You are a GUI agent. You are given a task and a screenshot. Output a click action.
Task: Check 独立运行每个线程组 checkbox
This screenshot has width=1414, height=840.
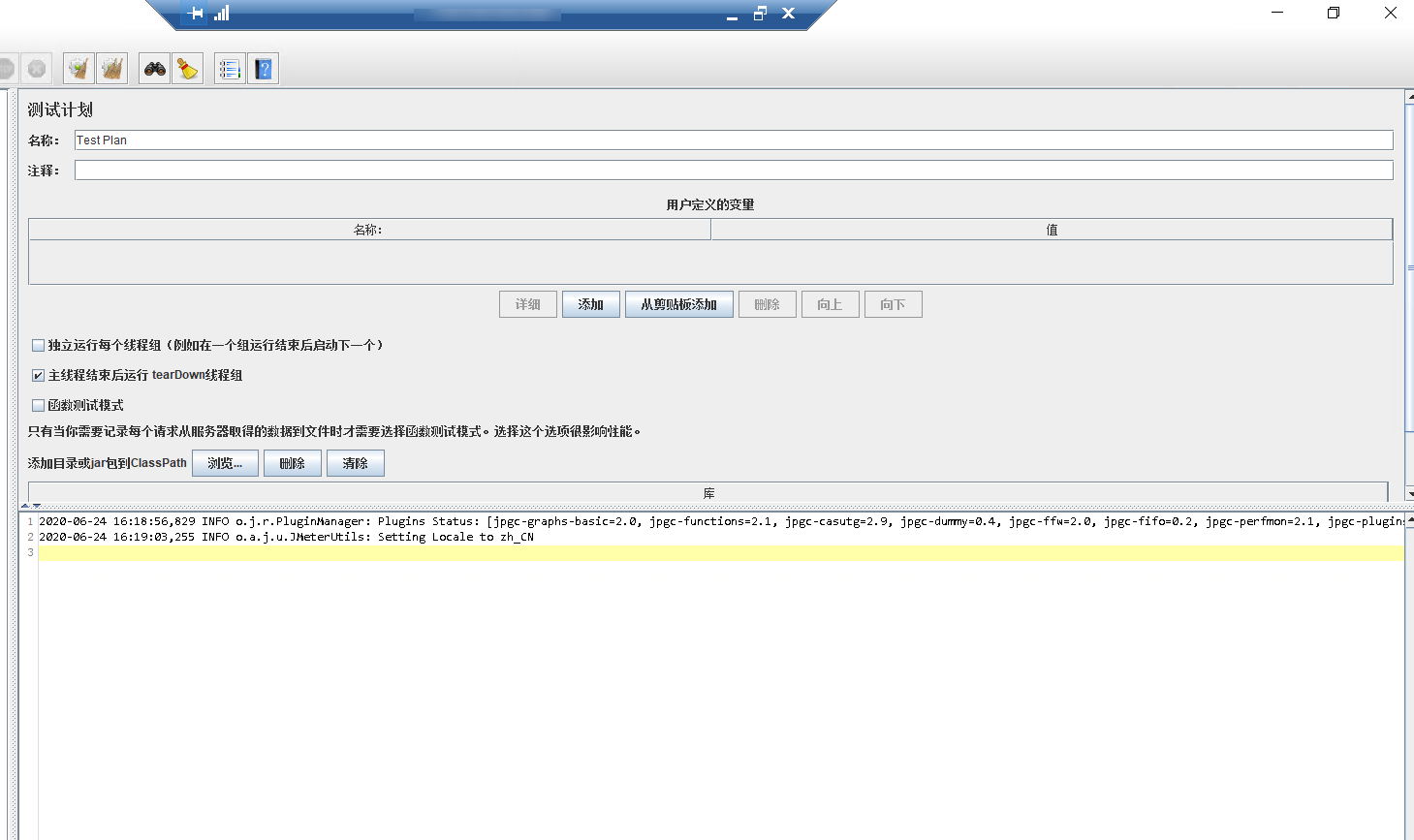tap(38, 345)
